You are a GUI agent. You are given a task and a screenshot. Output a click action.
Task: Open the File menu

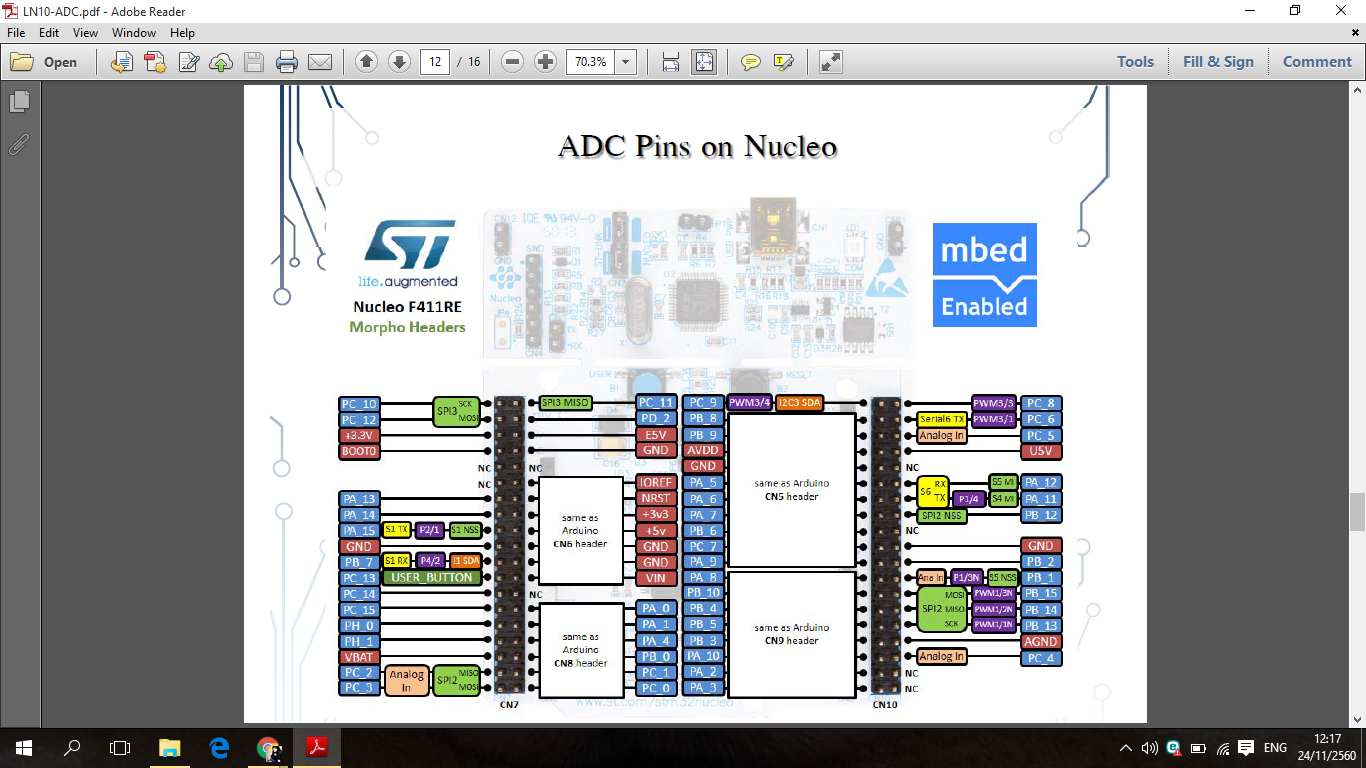(16, 33)
